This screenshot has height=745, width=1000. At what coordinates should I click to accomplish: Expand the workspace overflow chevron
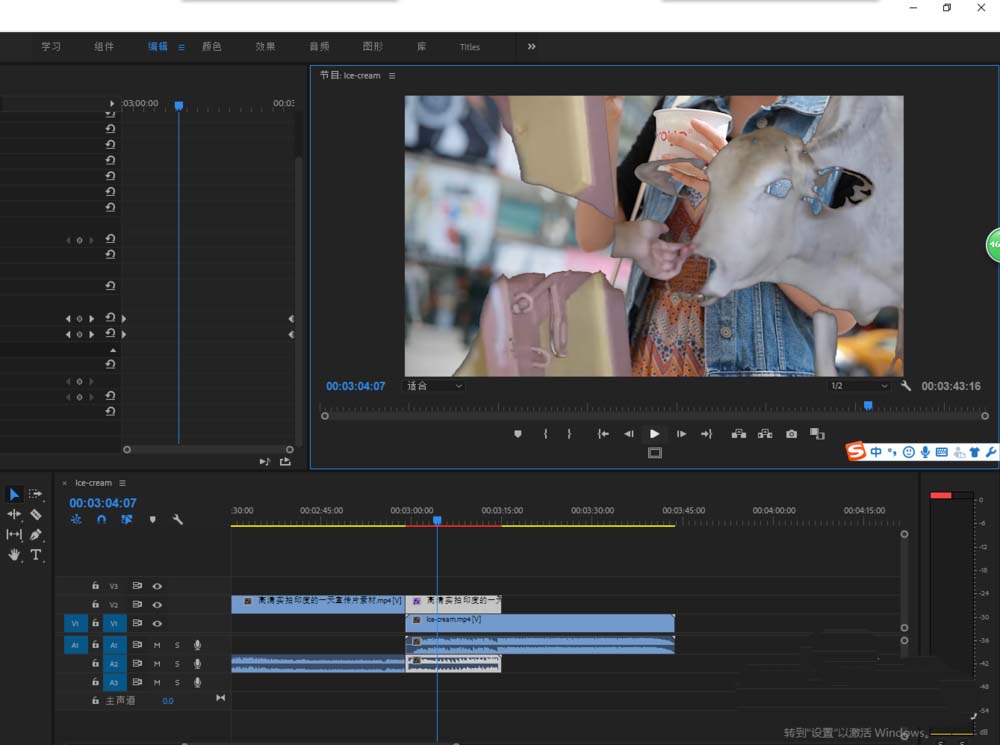(x=531, y=46)
